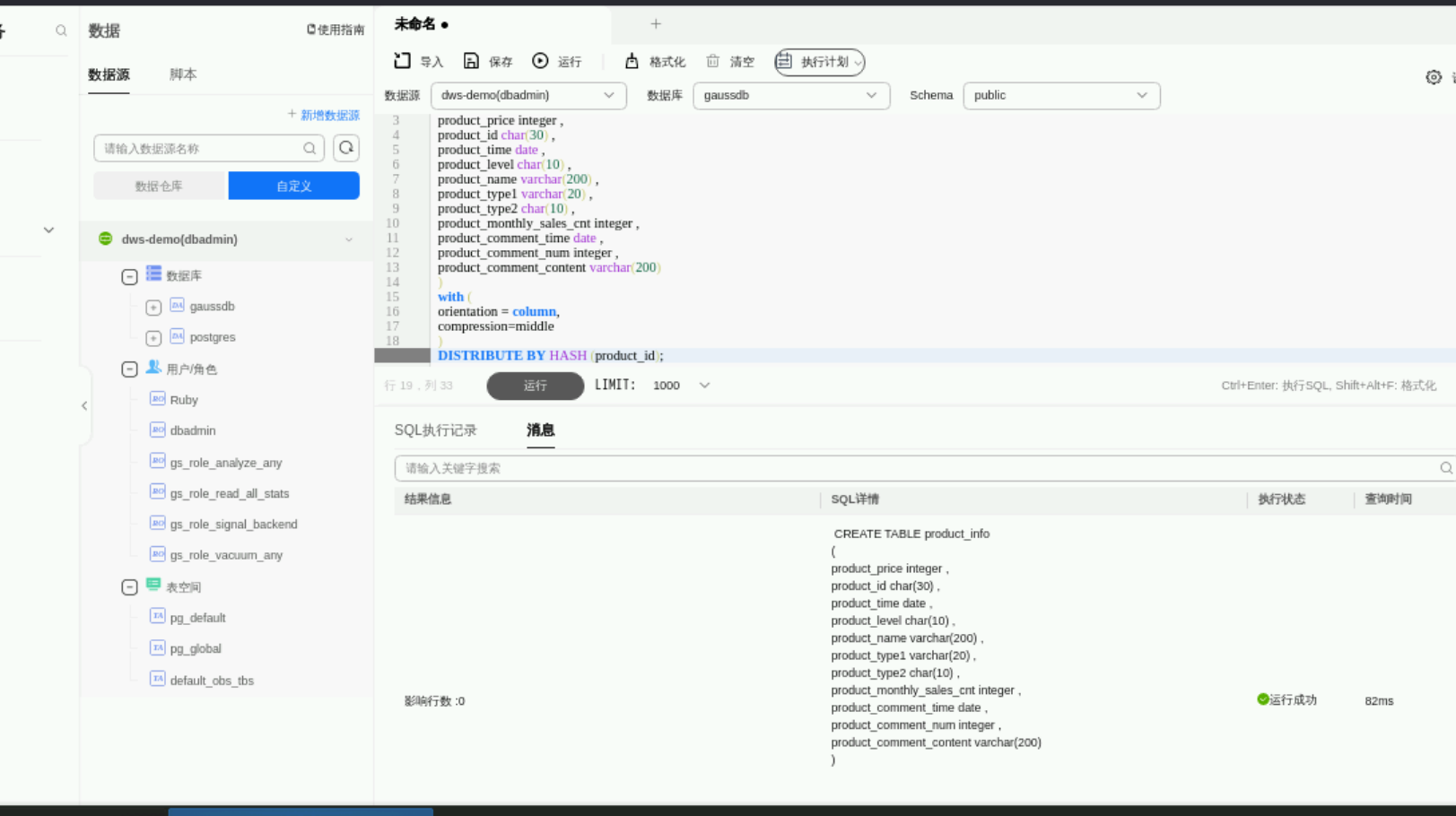
Task: Switch to the 脚本 tab
Action: point(183,74)
